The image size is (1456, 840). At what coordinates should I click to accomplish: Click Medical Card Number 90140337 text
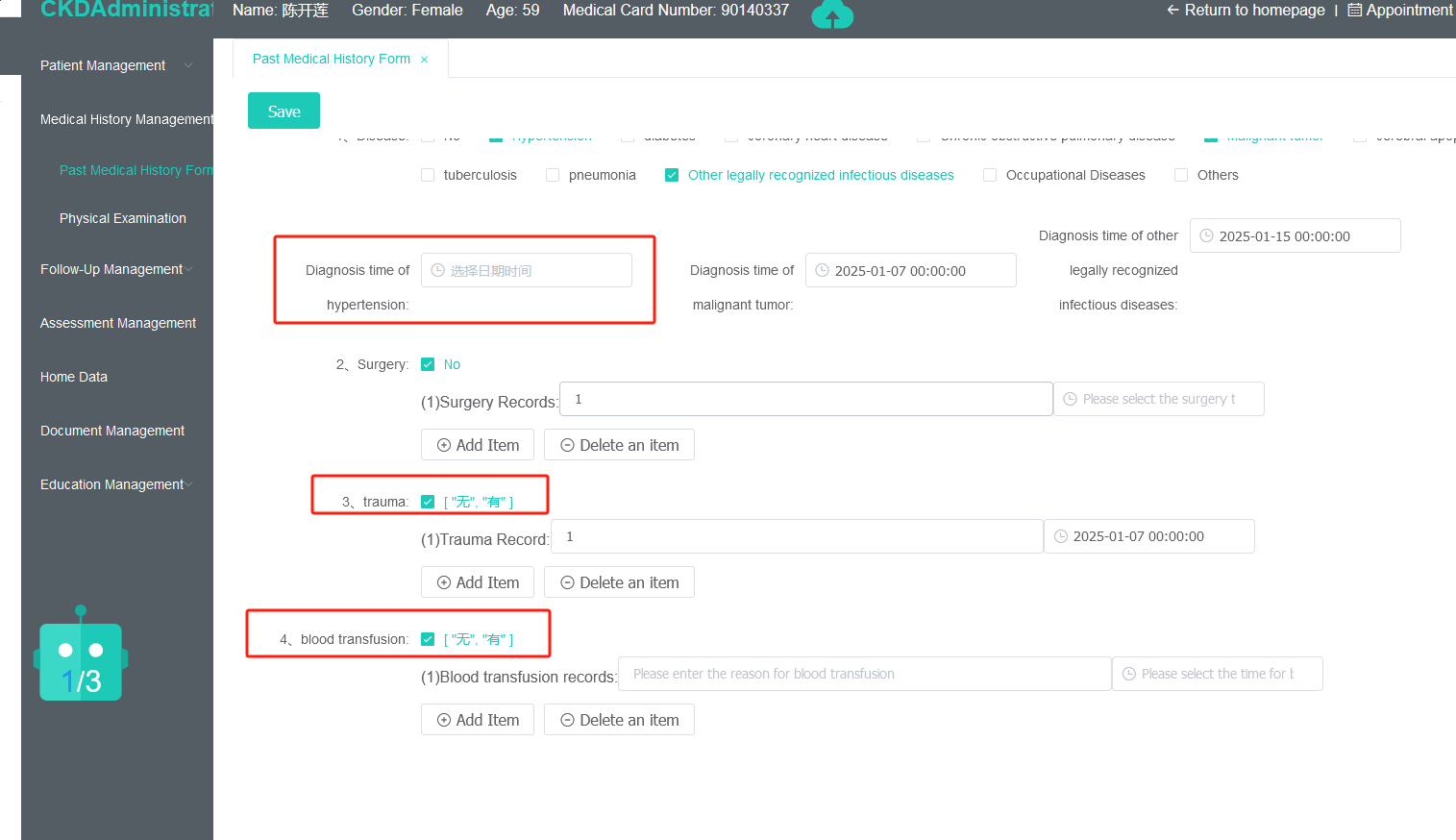pos(676,10)
